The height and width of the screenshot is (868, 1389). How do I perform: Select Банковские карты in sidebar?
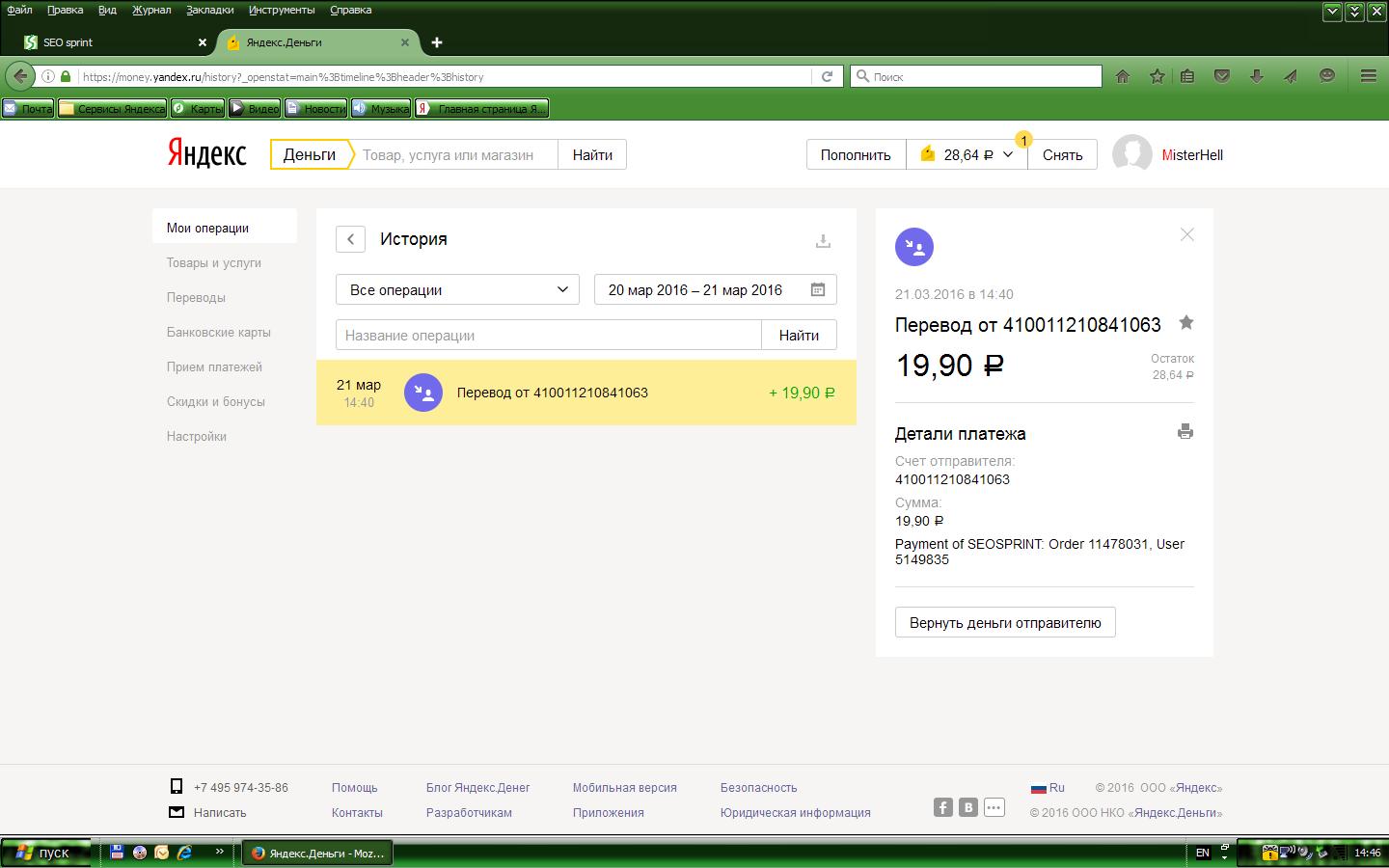click(219, 332)
